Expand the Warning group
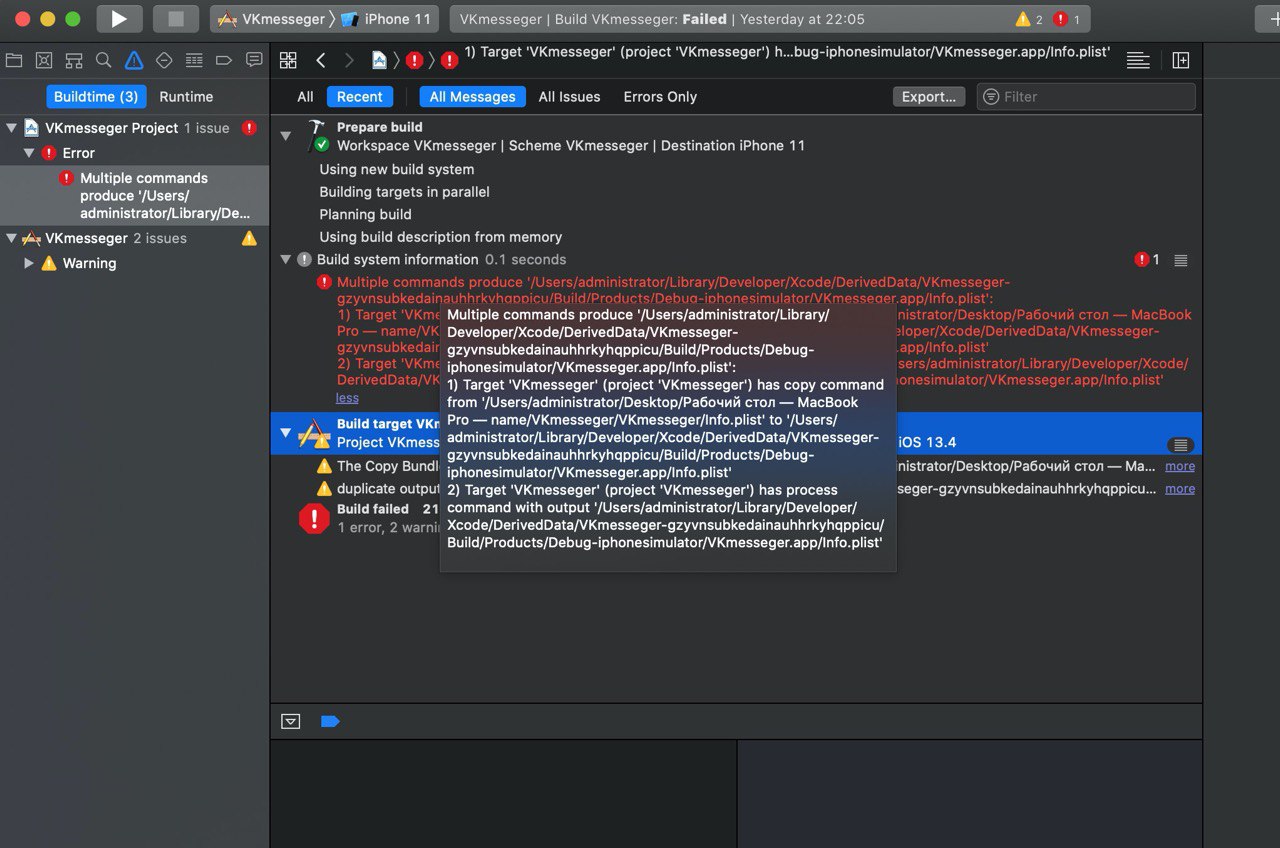This screenshot has height=848, width=1280. (29, 263)
